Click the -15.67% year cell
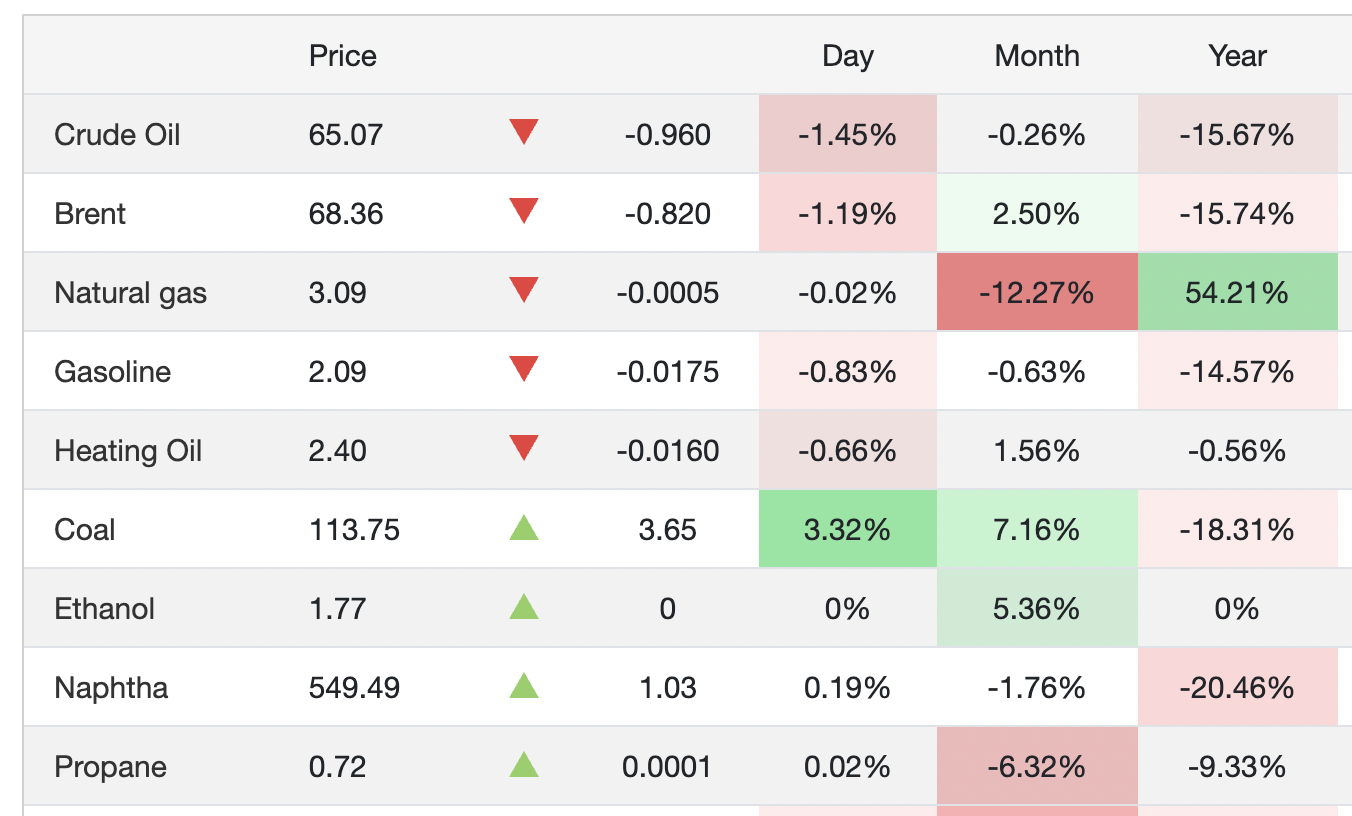The image size is (1352, 816). coord(1237,134)
